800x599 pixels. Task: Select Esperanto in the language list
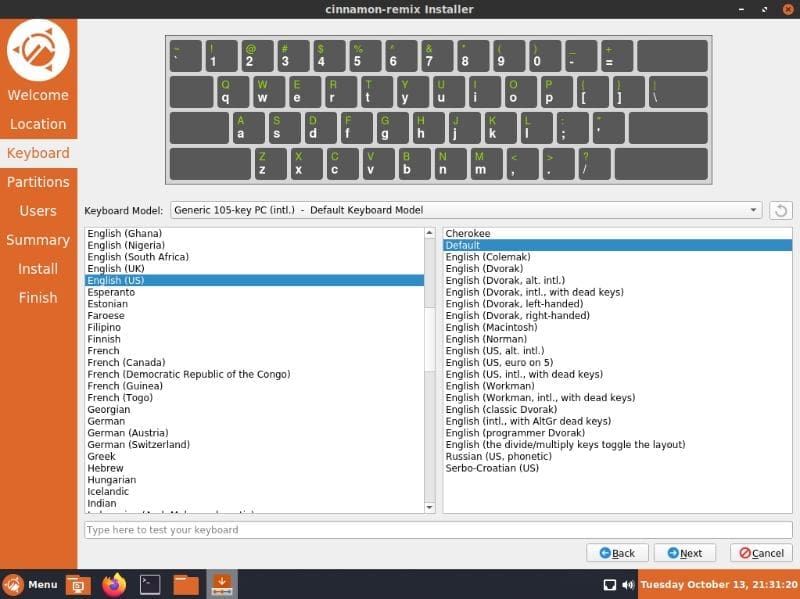(x=254, y=292)
